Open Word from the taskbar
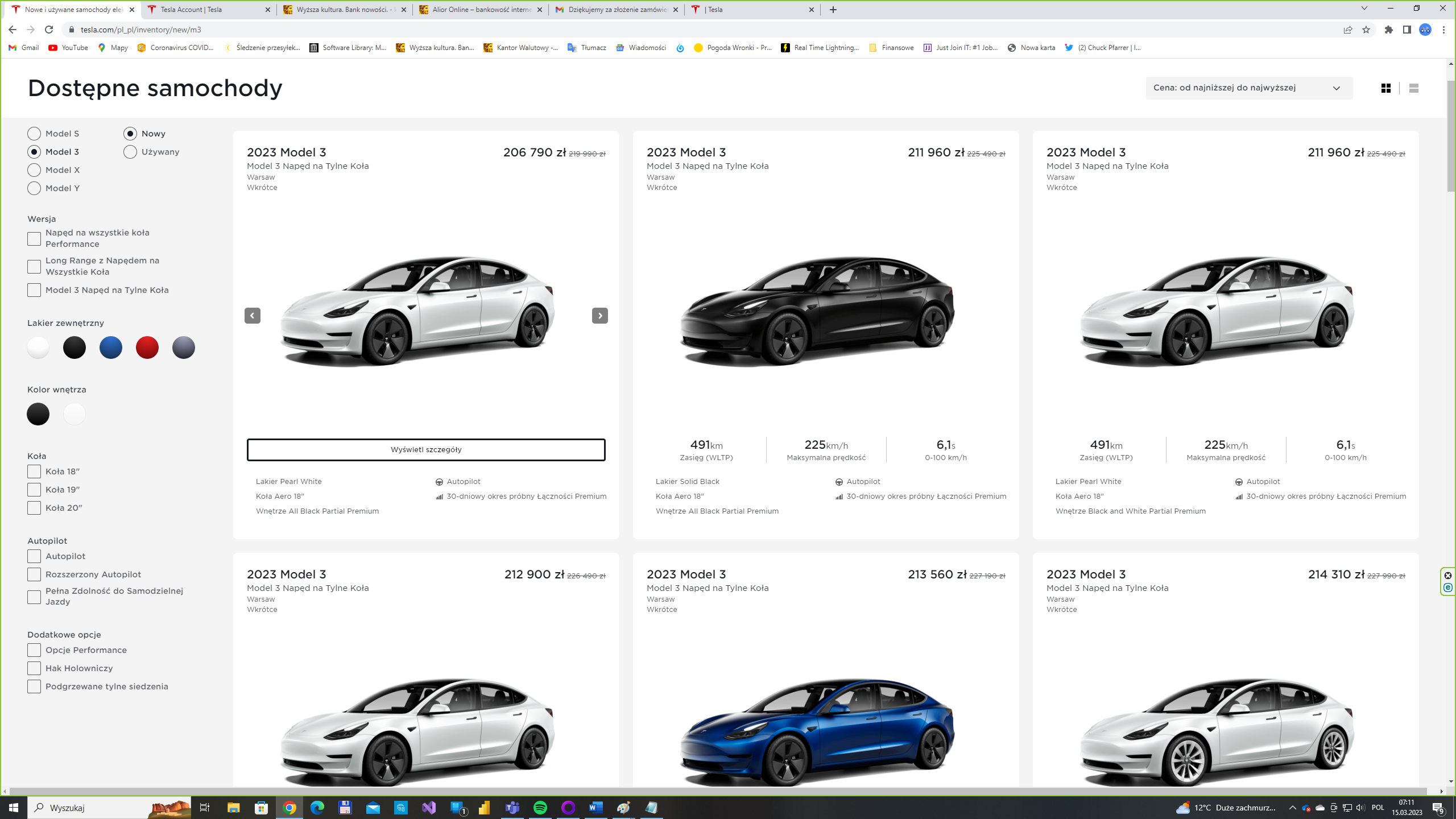 595,808
